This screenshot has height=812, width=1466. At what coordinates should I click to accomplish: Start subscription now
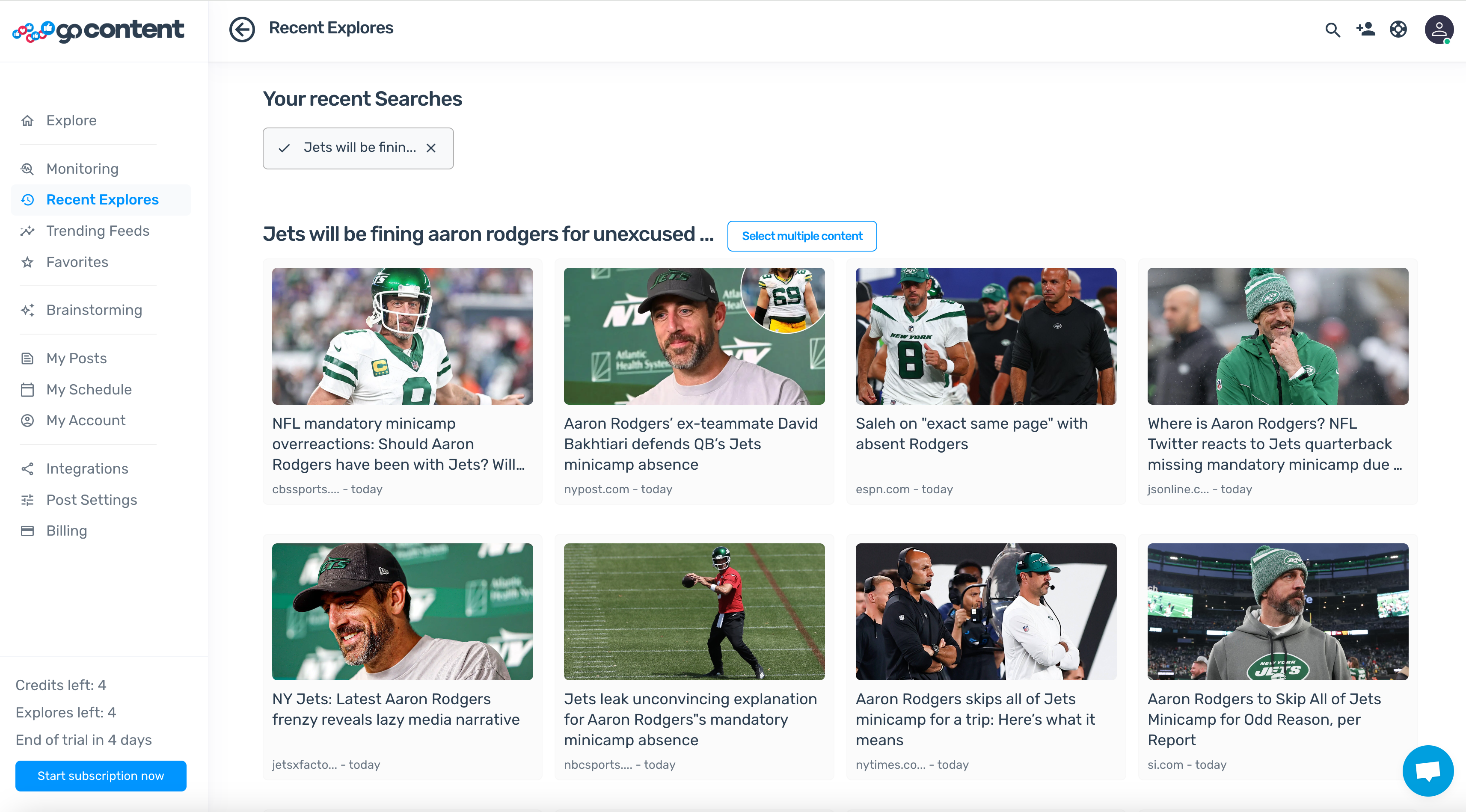pyautogui.click(x=101, y=776)
